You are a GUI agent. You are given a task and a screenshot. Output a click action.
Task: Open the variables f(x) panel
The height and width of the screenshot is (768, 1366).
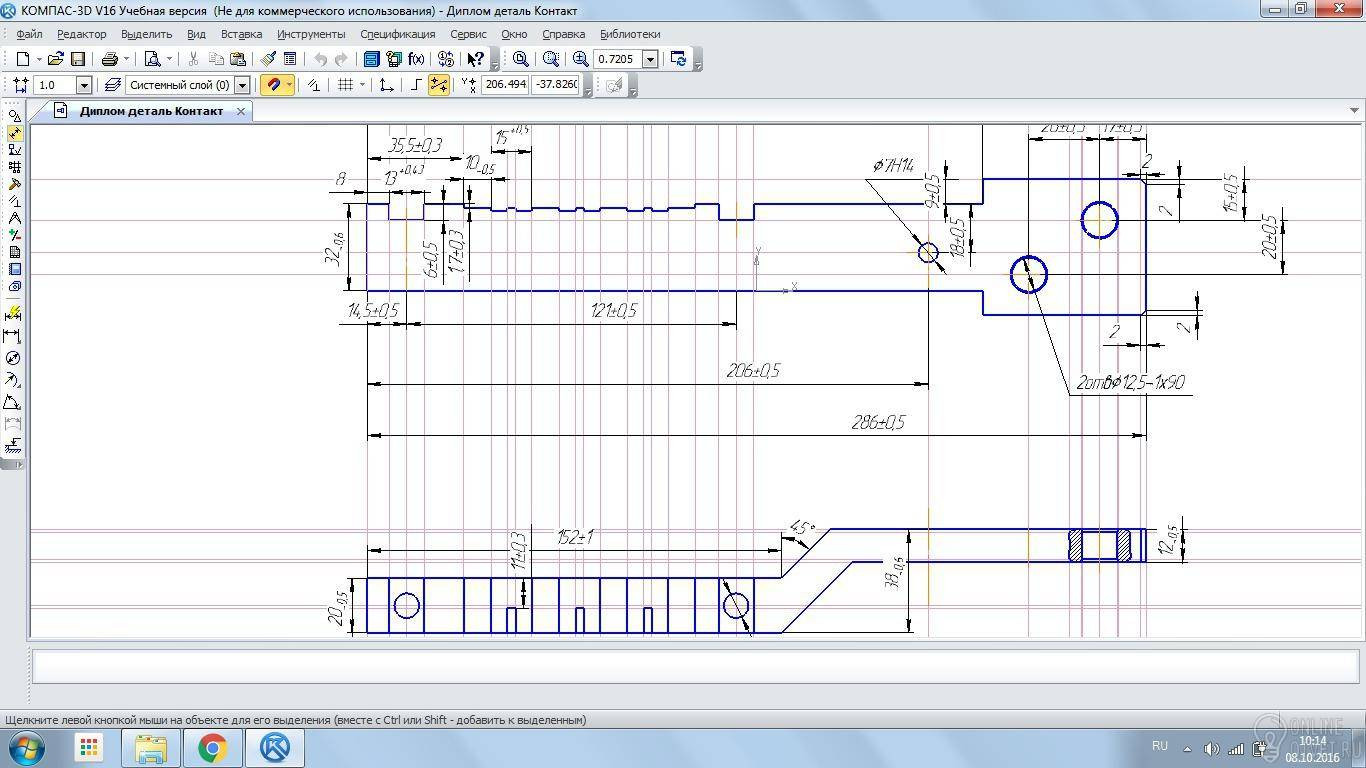tap(416, 59)
